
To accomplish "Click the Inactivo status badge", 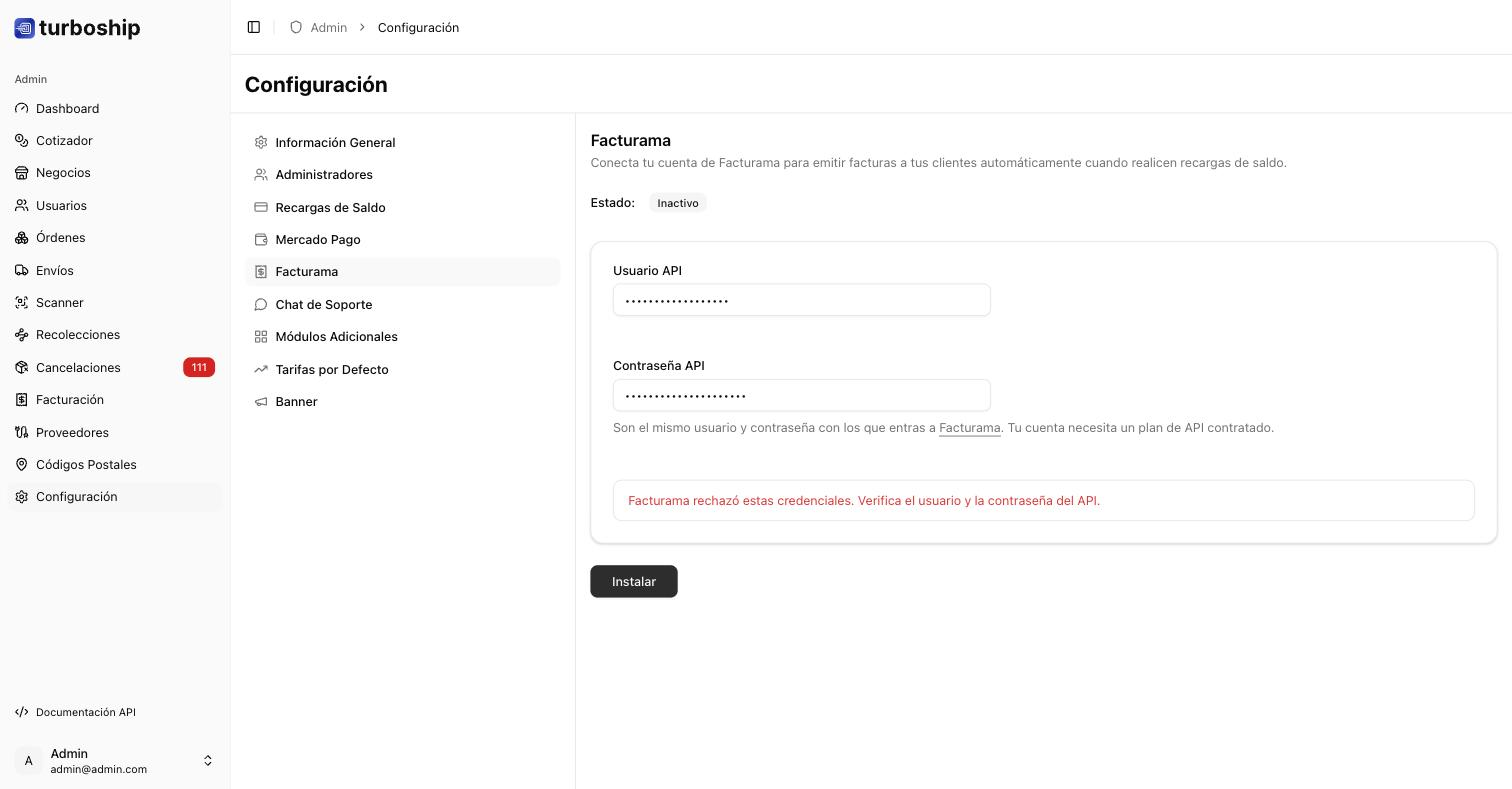I will [678, 203].
